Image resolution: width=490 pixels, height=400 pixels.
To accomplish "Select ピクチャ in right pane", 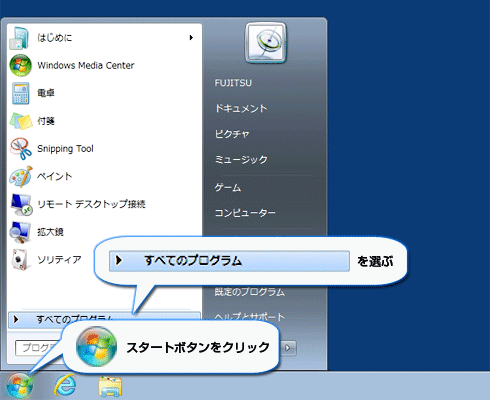I will click(232, 134).
